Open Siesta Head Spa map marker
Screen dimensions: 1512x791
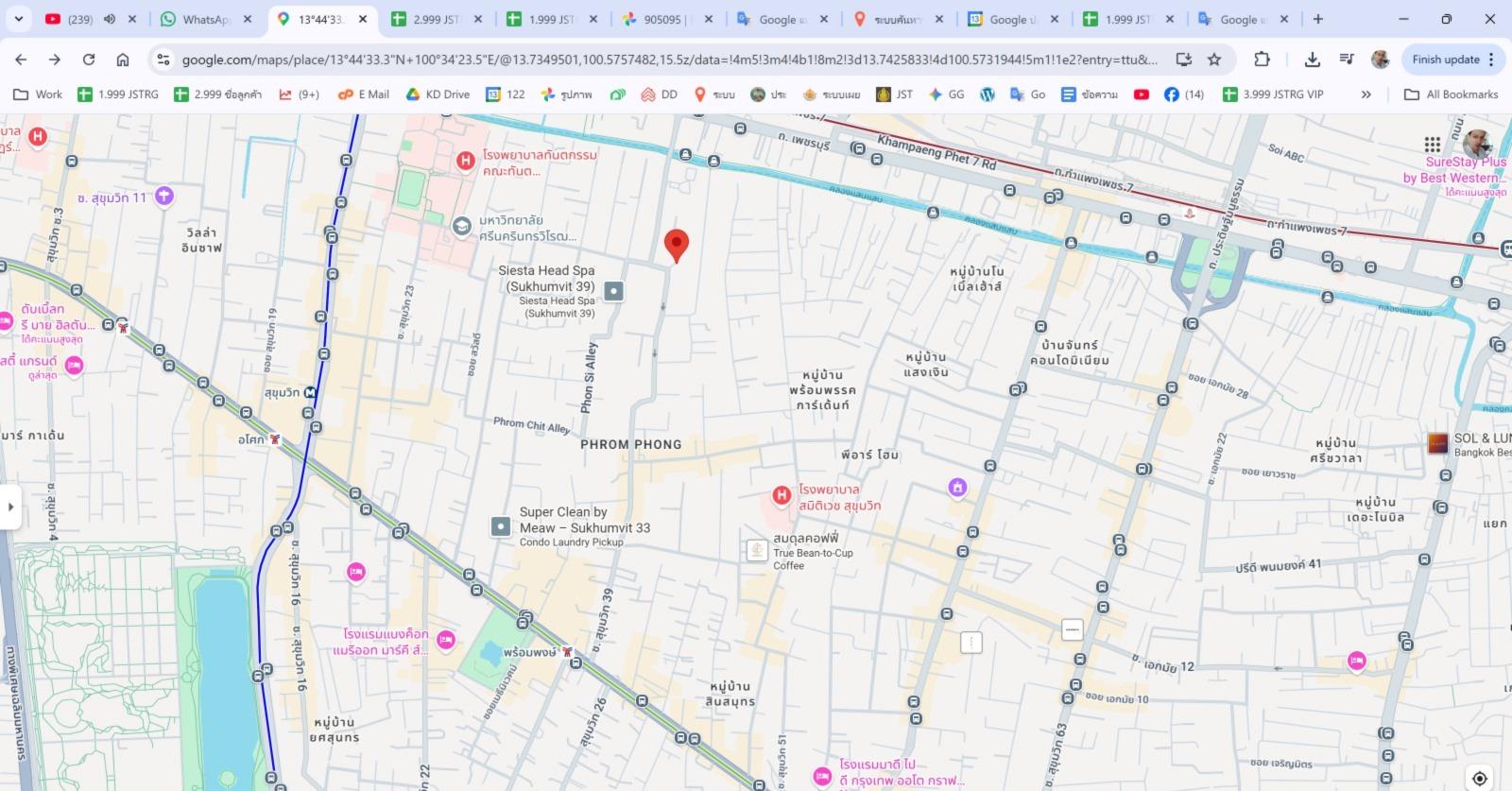(613, 291)
